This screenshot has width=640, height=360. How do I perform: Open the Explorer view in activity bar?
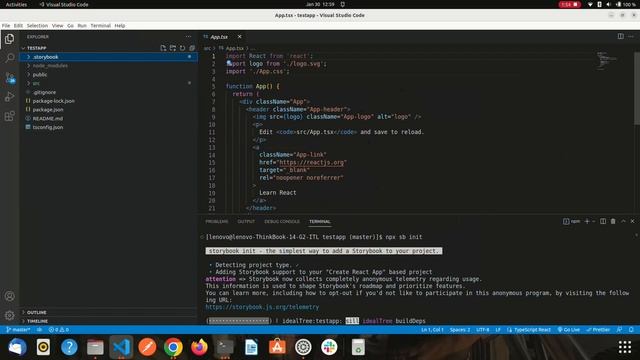(9, 39)
